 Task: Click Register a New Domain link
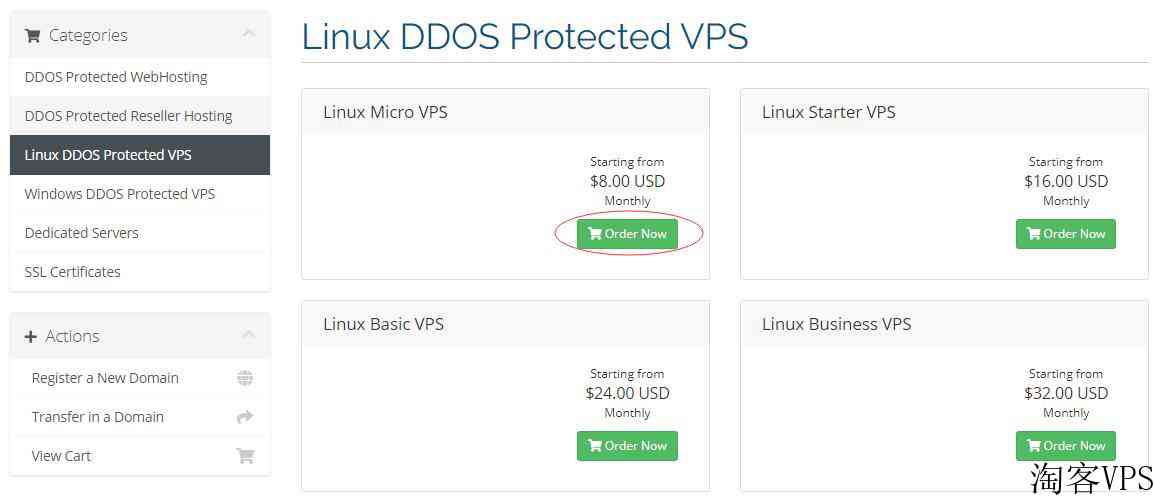coord(140,378)
